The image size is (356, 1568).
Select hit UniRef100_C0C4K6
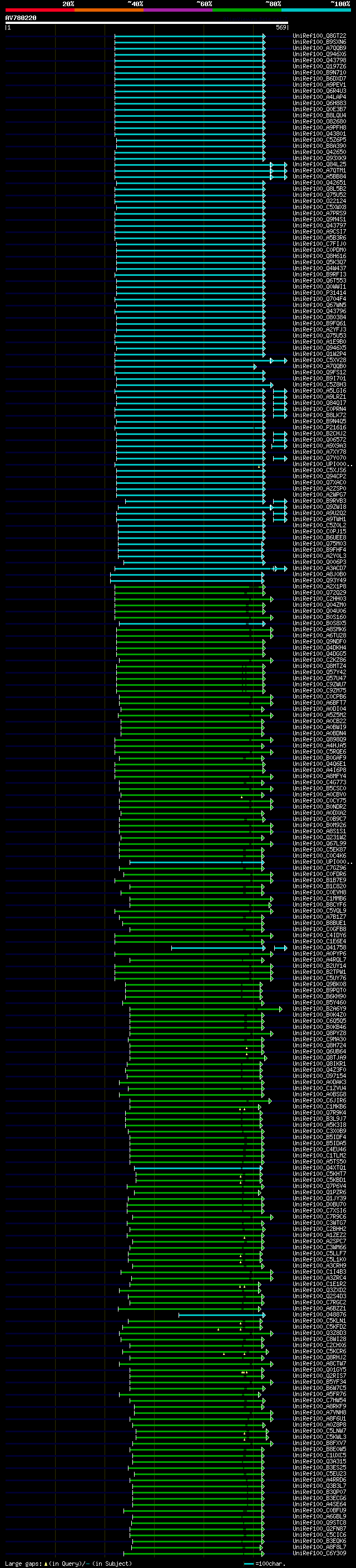coord(319,856)
